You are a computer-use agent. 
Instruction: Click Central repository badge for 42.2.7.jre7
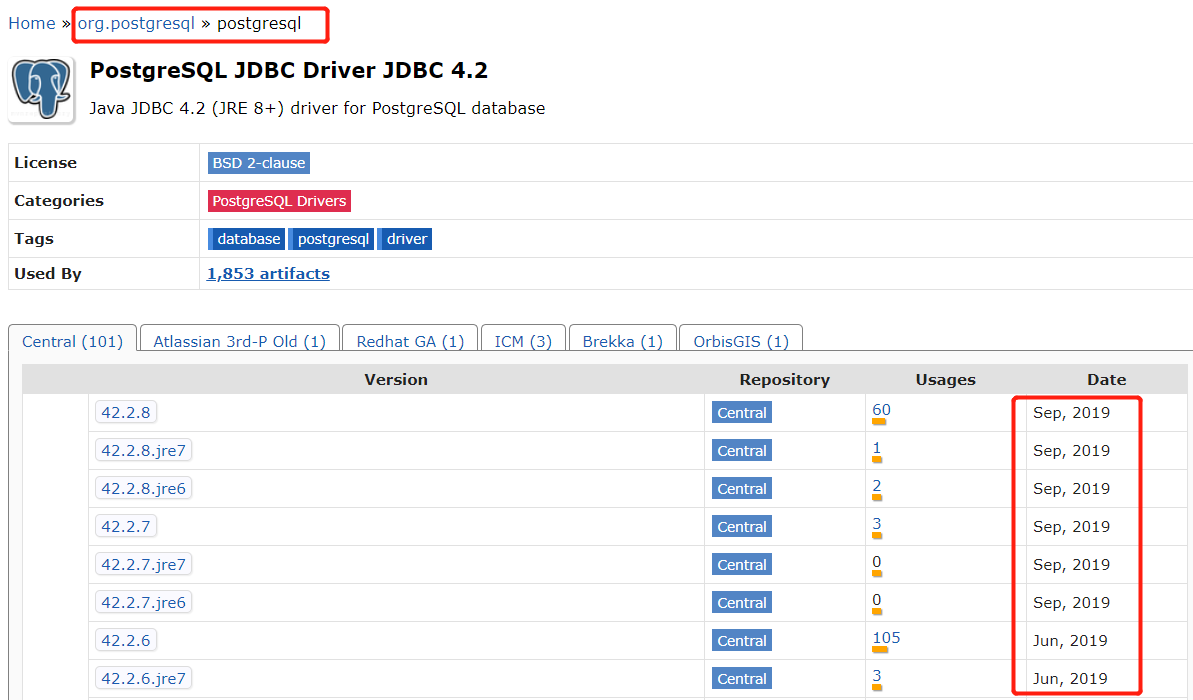[x=742, y=565]
